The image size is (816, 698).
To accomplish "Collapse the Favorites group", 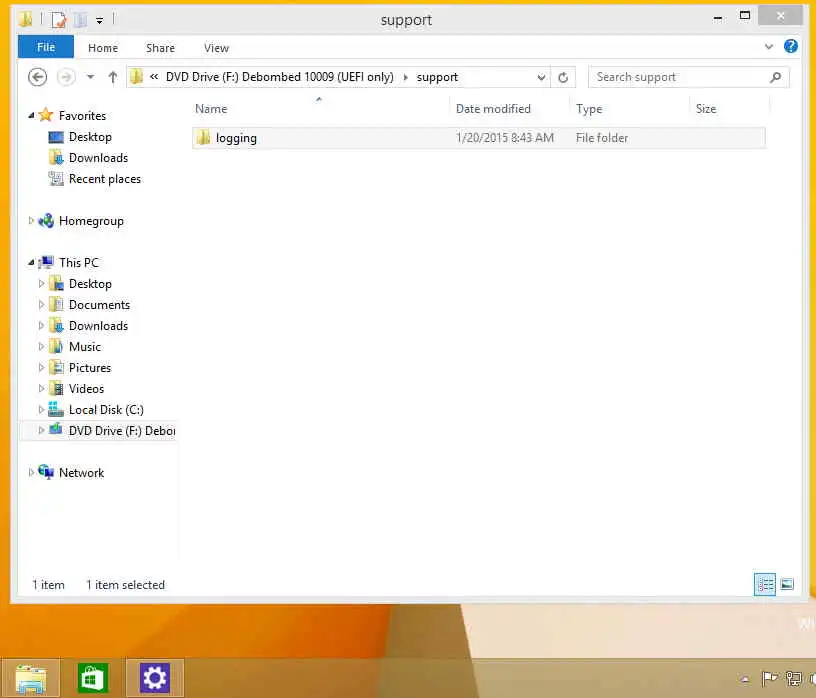I will [x=31, y=116].
